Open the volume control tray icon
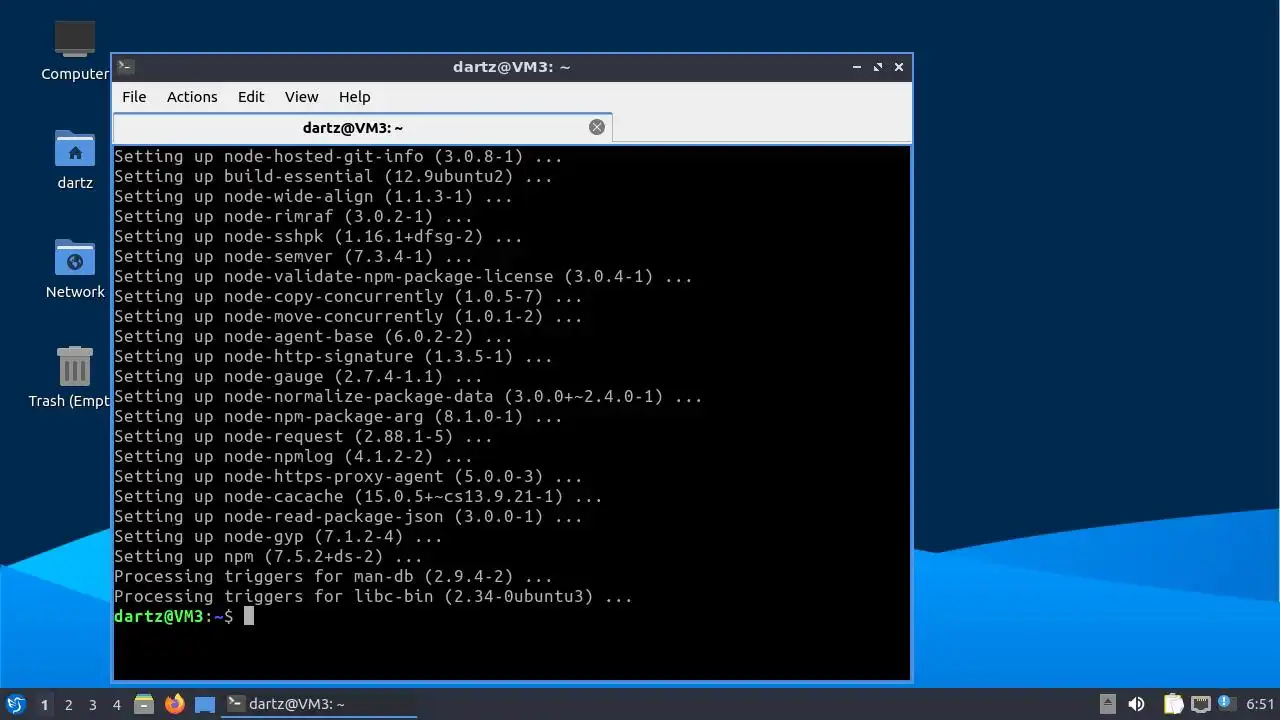 pos(1136,704)
